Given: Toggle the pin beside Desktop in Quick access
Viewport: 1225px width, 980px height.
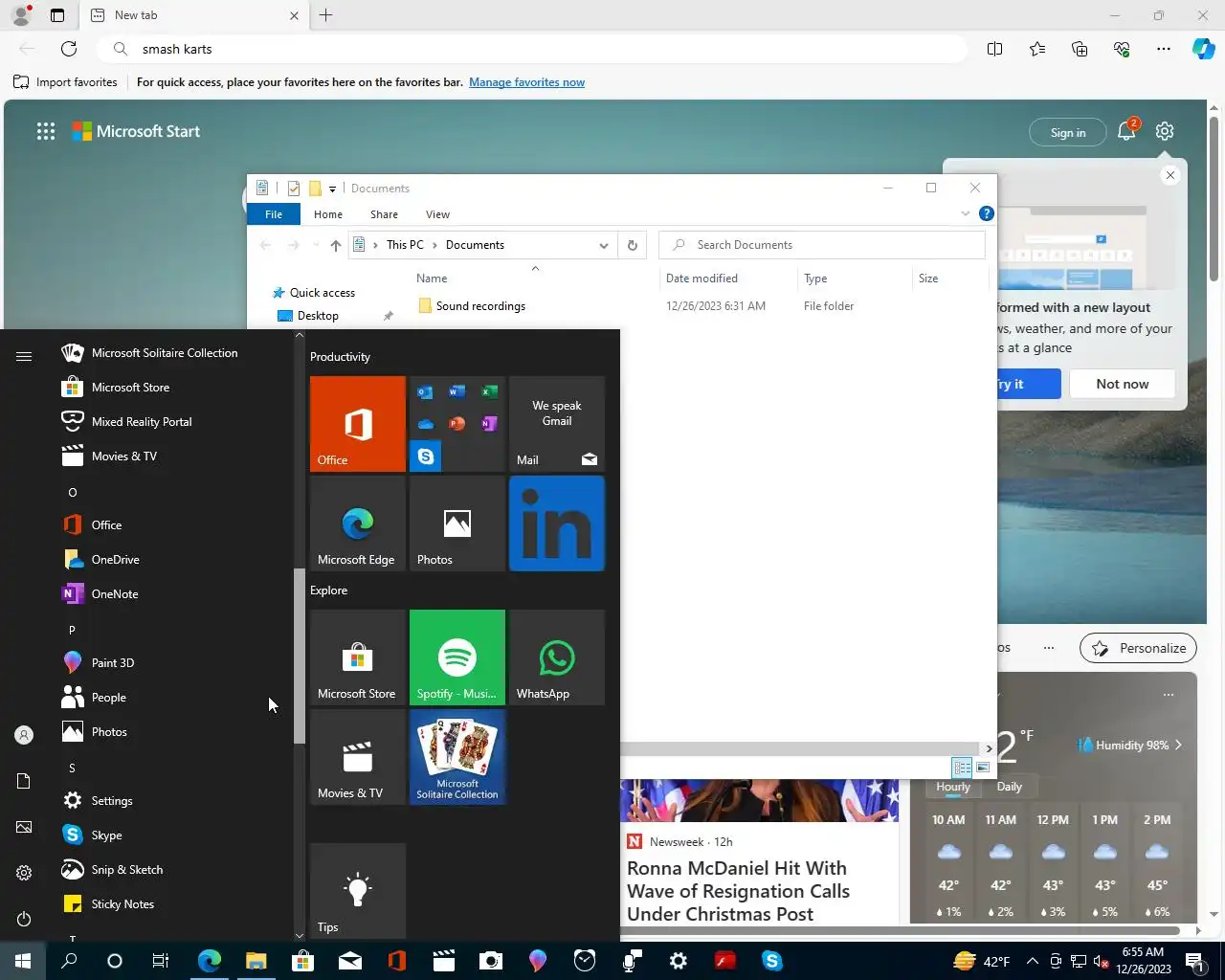Looking at the screenshot, I should (388, 316).
